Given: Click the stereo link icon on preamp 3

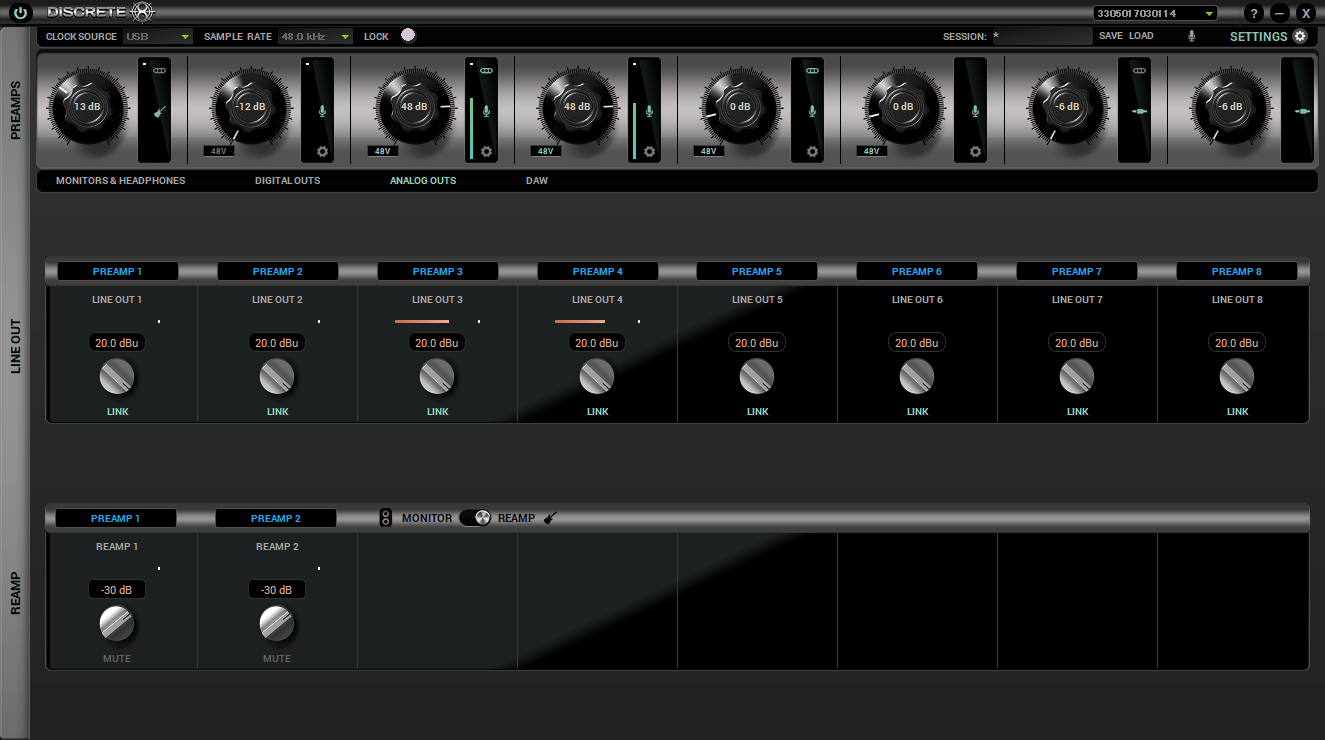Looking at the screenshot, I should [x=486, y=71].
